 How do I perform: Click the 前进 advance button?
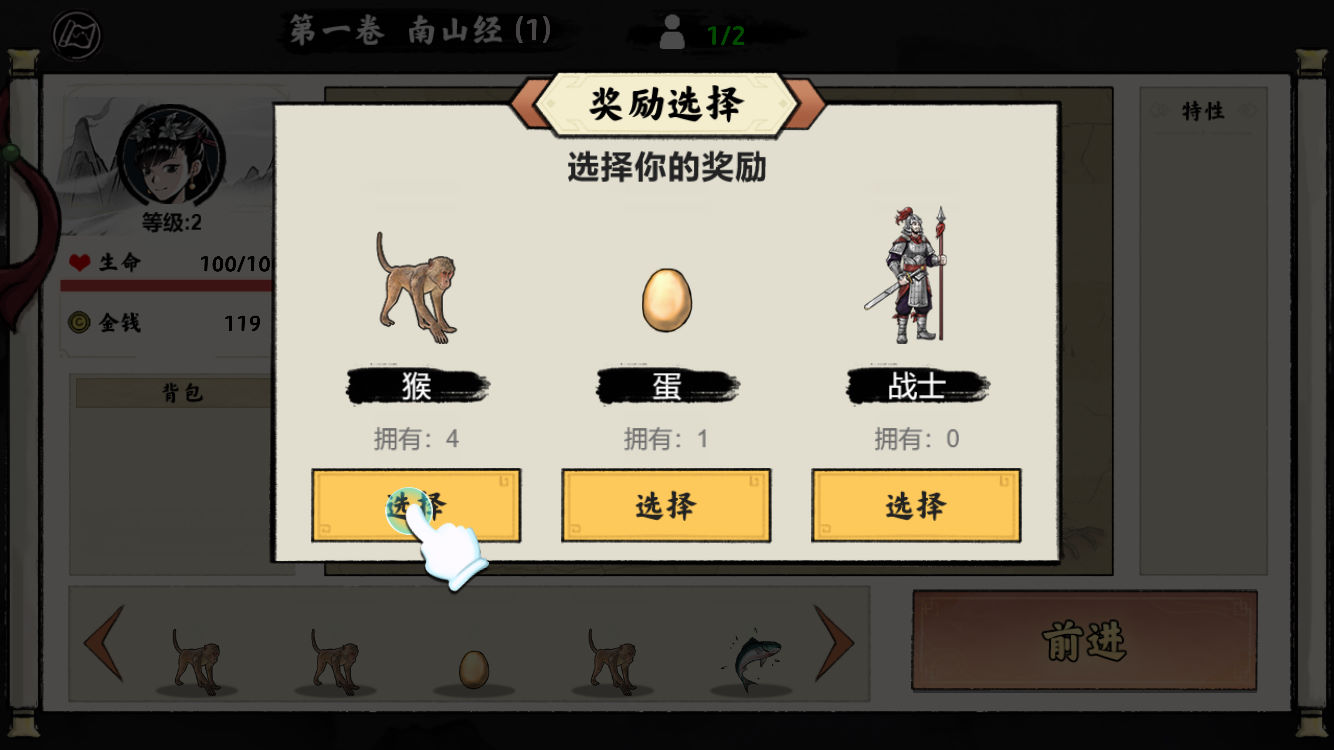coord(1085,640)
